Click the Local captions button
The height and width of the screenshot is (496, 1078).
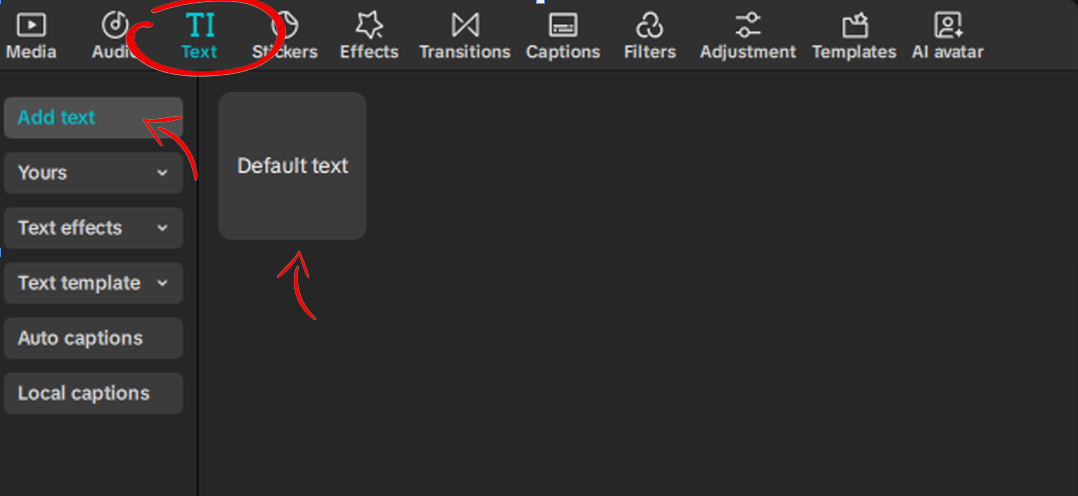[x=94, y=393]
